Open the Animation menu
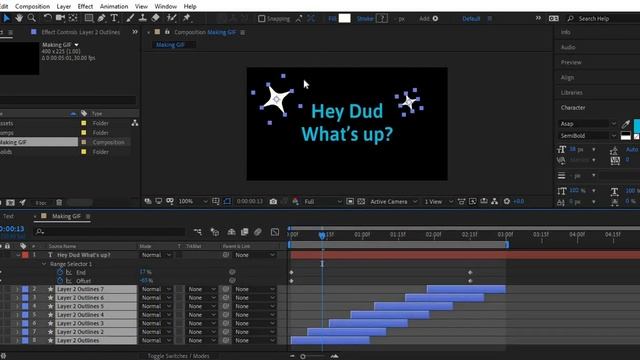The image size is (640, 360). (114, 7)
